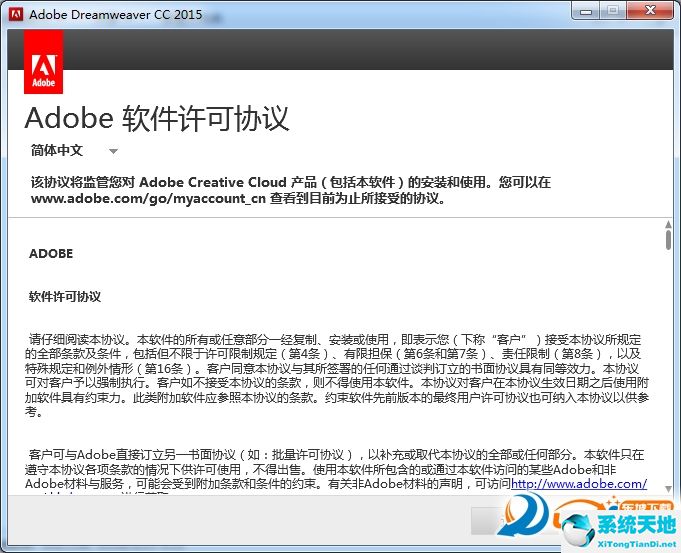
Task: Maximize the Dreamweaver installer window
Action: (612, 11)
